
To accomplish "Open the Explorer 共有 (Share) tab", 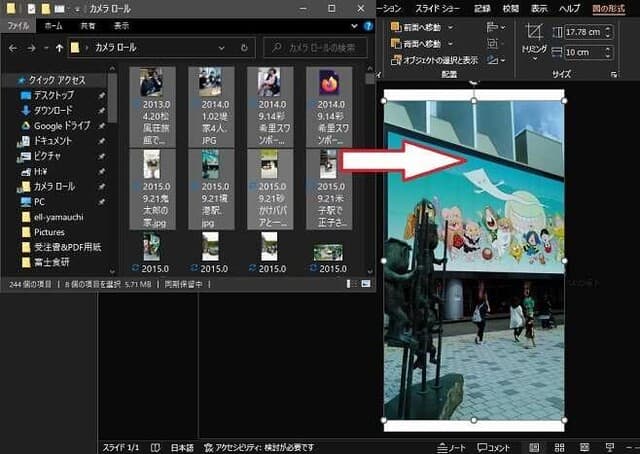I will [88, 25].
